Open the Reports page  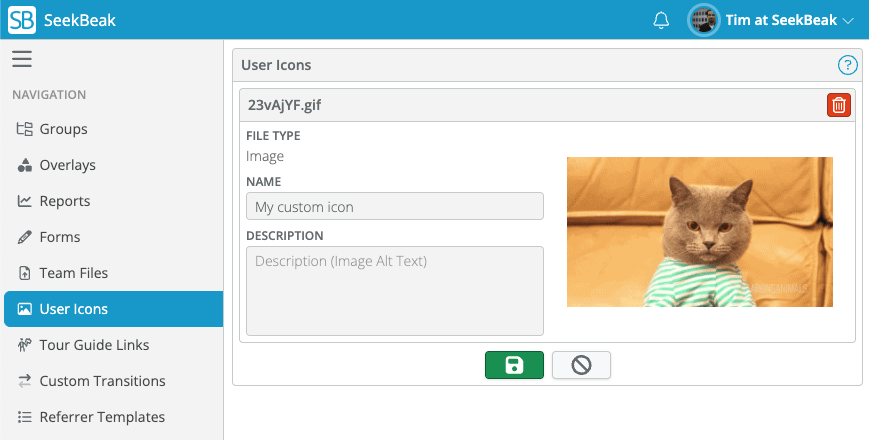click(x=65, y=201)
